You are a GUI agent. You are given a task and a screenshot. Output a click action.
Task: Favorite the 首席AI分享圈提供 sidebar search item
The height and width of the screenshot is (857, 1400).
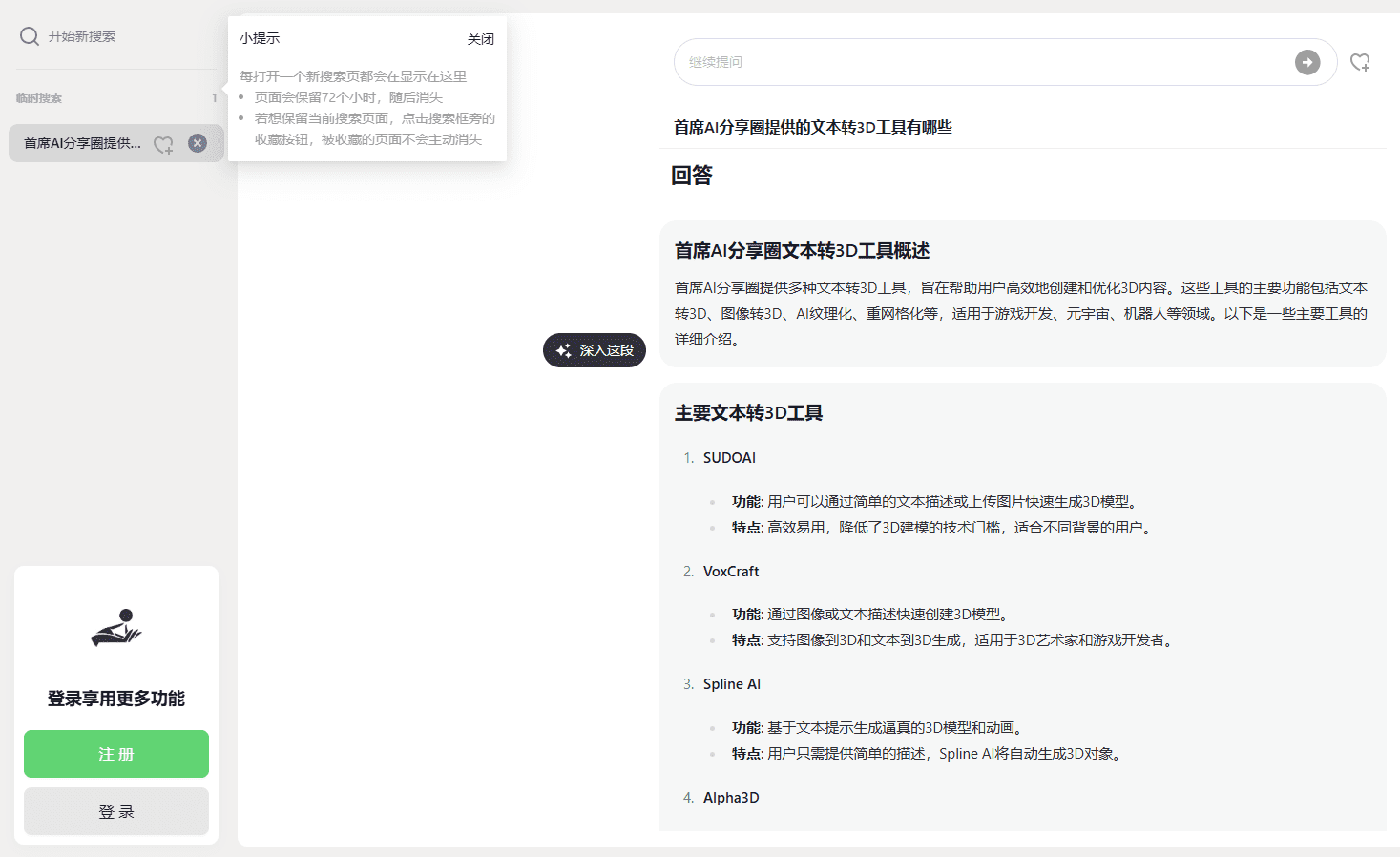163,144
